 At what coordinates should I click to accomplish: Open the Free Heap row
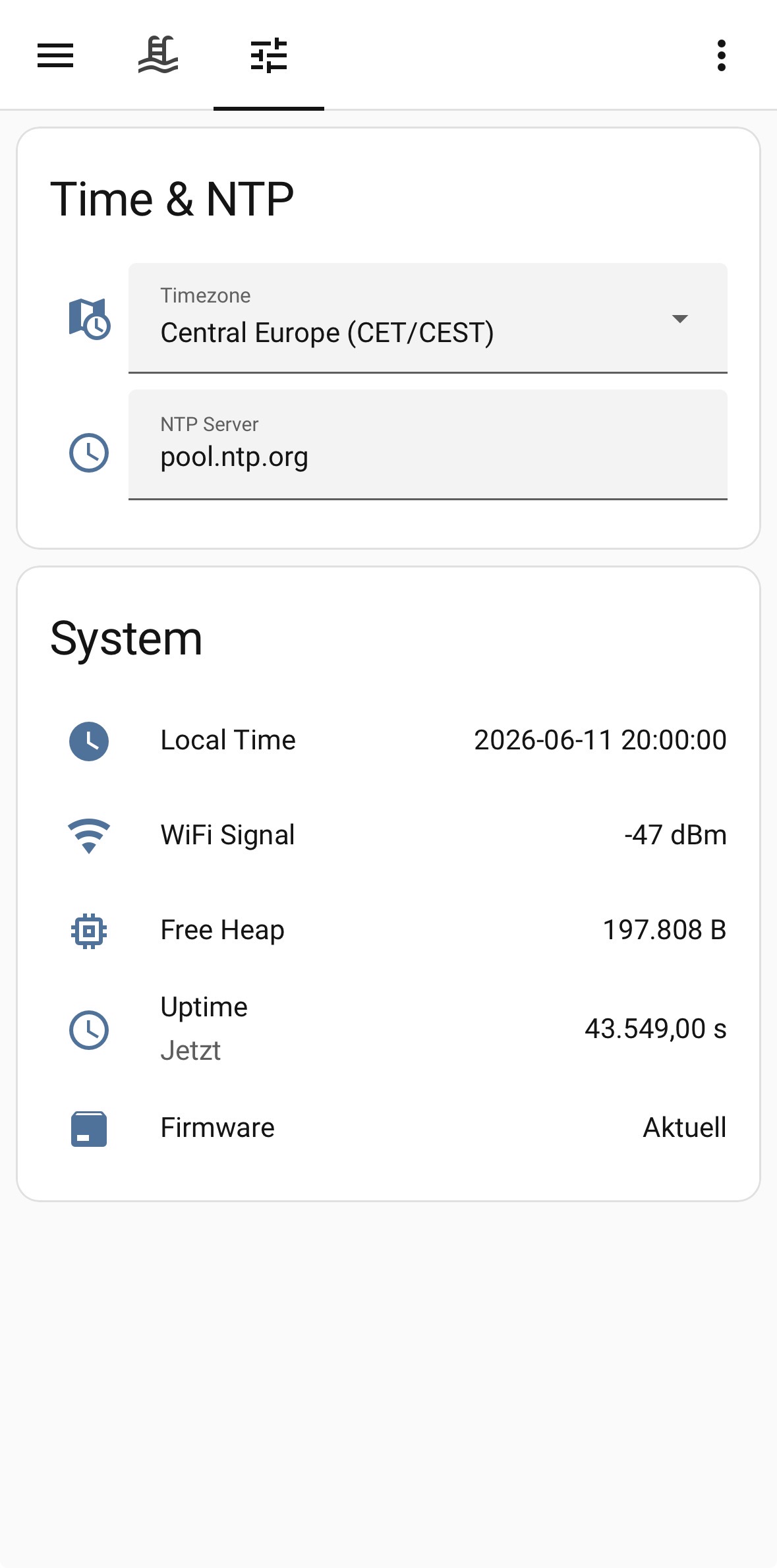(388, 931)
